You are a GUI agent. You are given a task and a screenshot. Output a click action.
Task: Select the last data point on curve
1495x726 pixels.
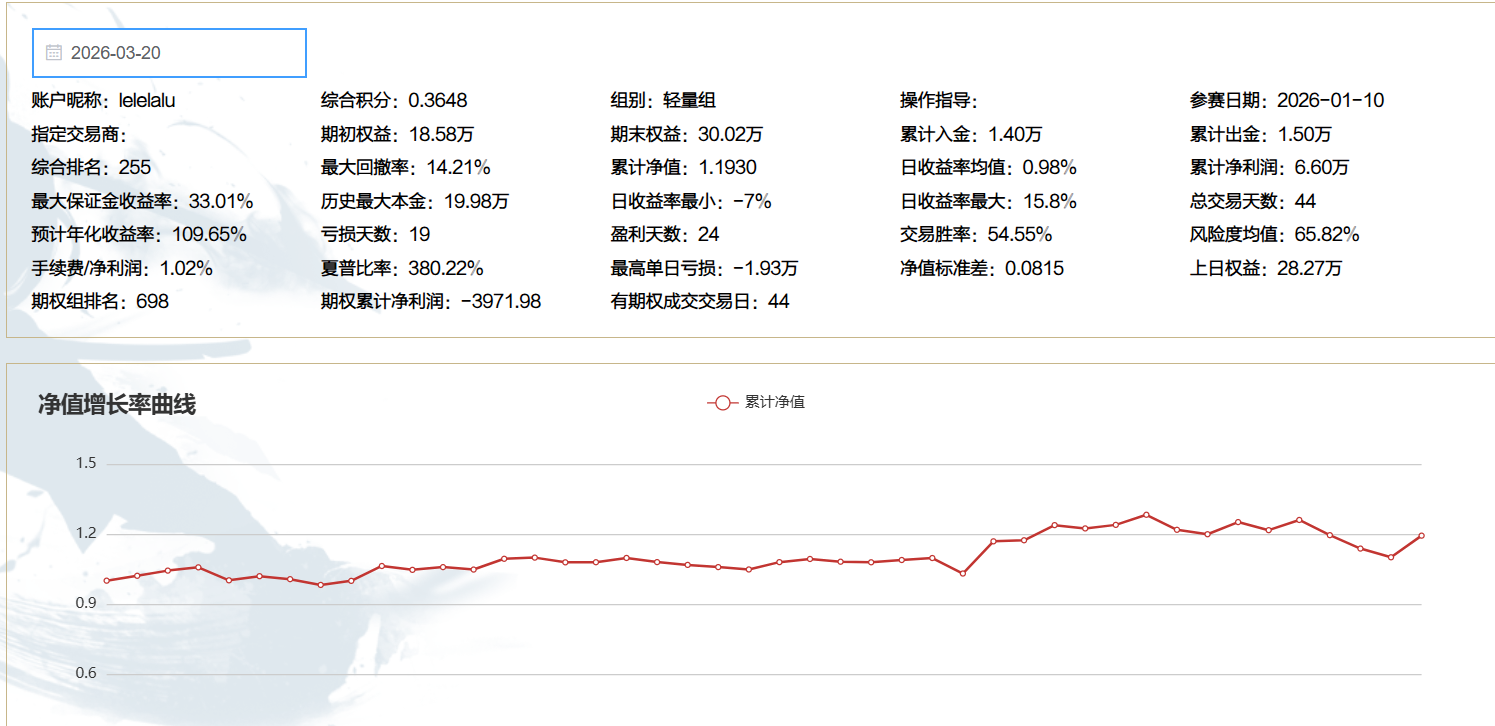[1421, 536]
